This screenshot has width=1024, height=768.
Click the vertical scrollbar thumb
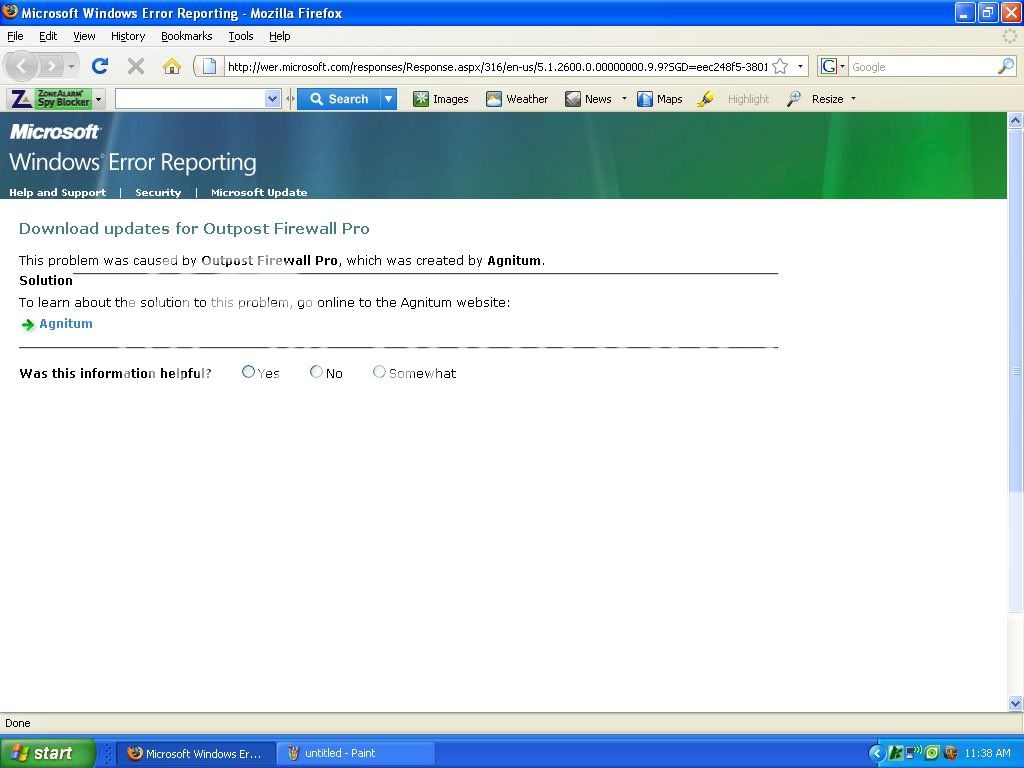coord(1015,371)
